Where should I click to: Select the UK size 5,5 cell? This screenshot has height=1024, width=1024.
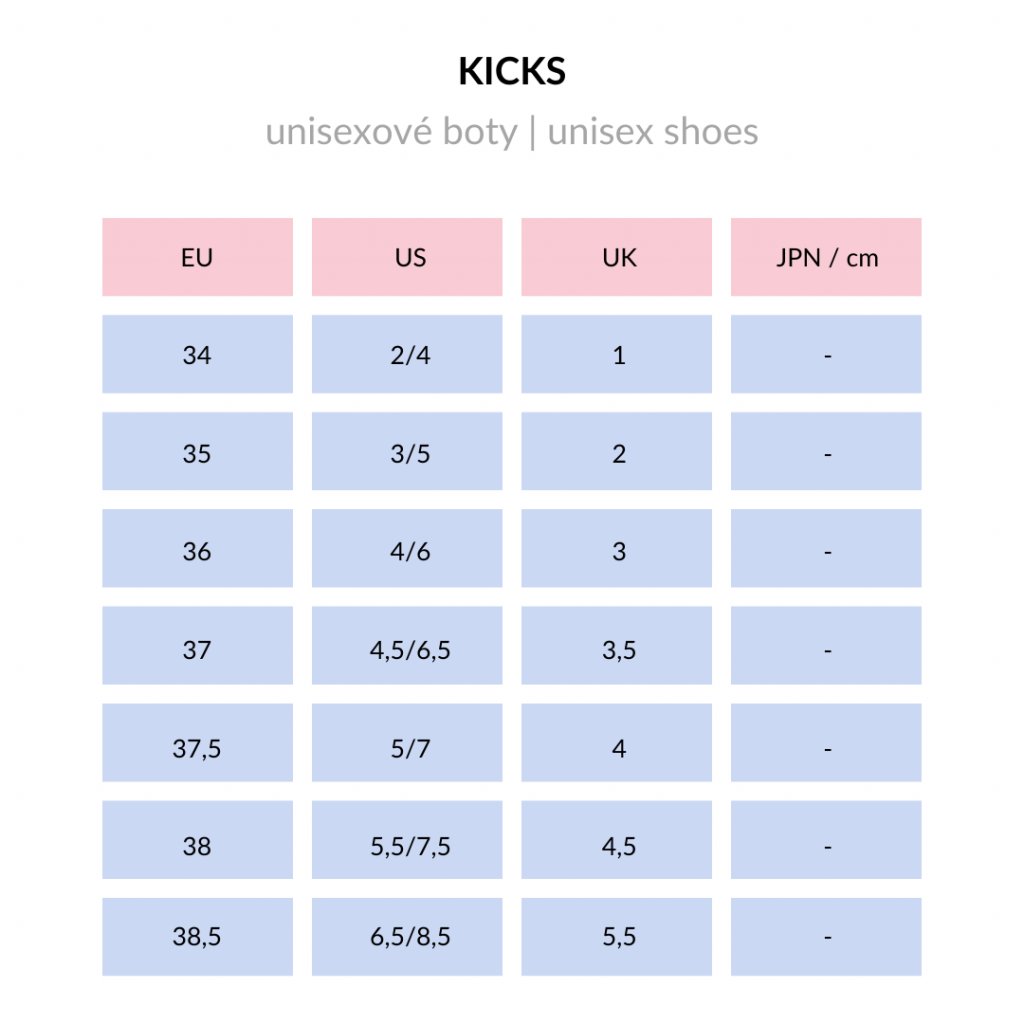point(617,938)
